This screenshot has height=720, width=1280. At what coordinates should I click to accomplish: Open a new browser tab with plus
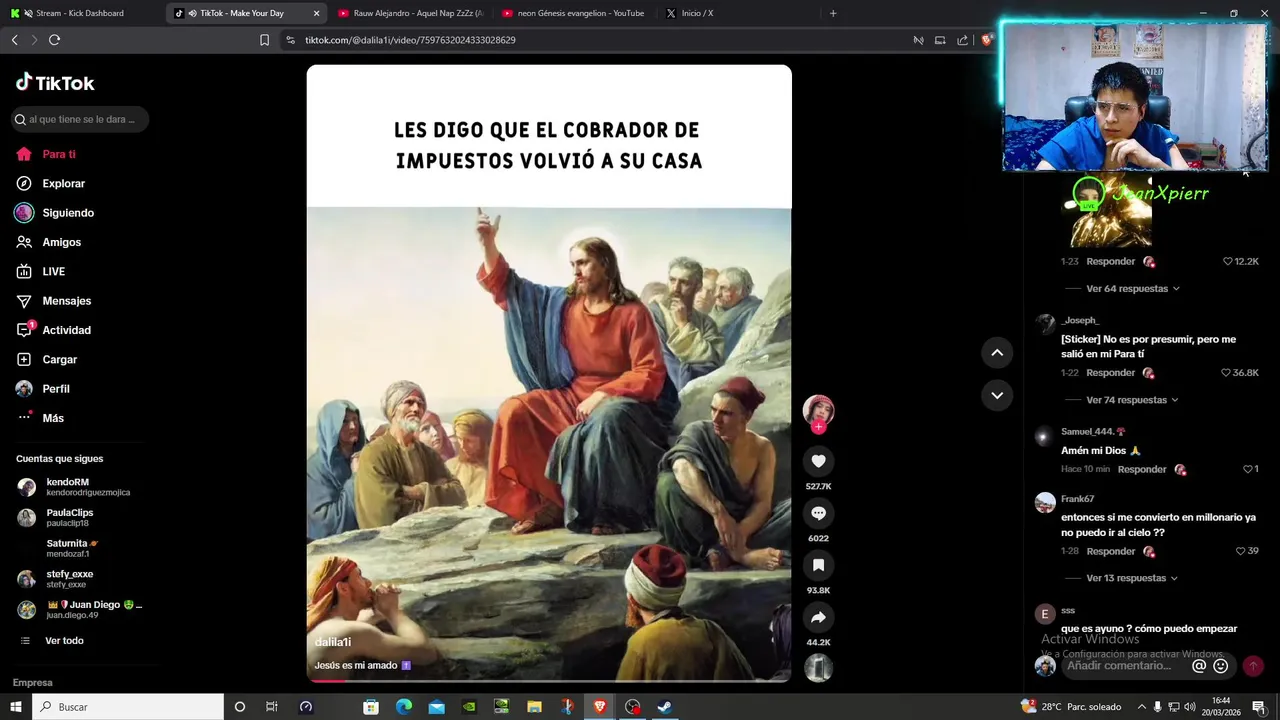coord(833,13)
